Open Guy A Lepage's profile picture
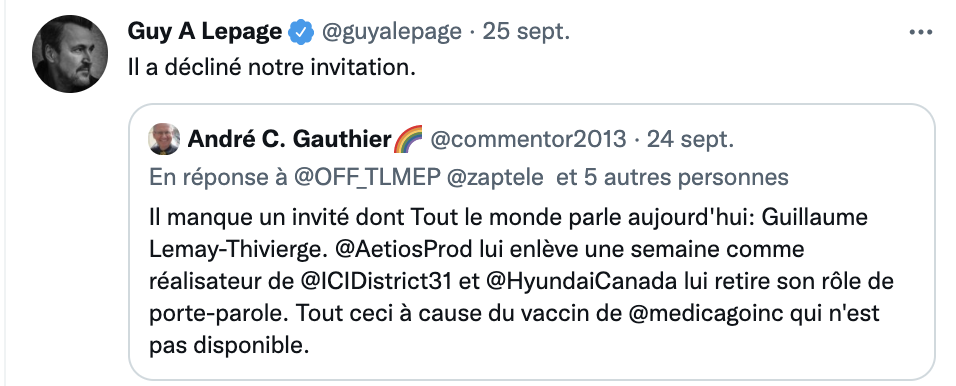This screenshot has height=386, width=956. pyautogui.click(x=70, y=54)
